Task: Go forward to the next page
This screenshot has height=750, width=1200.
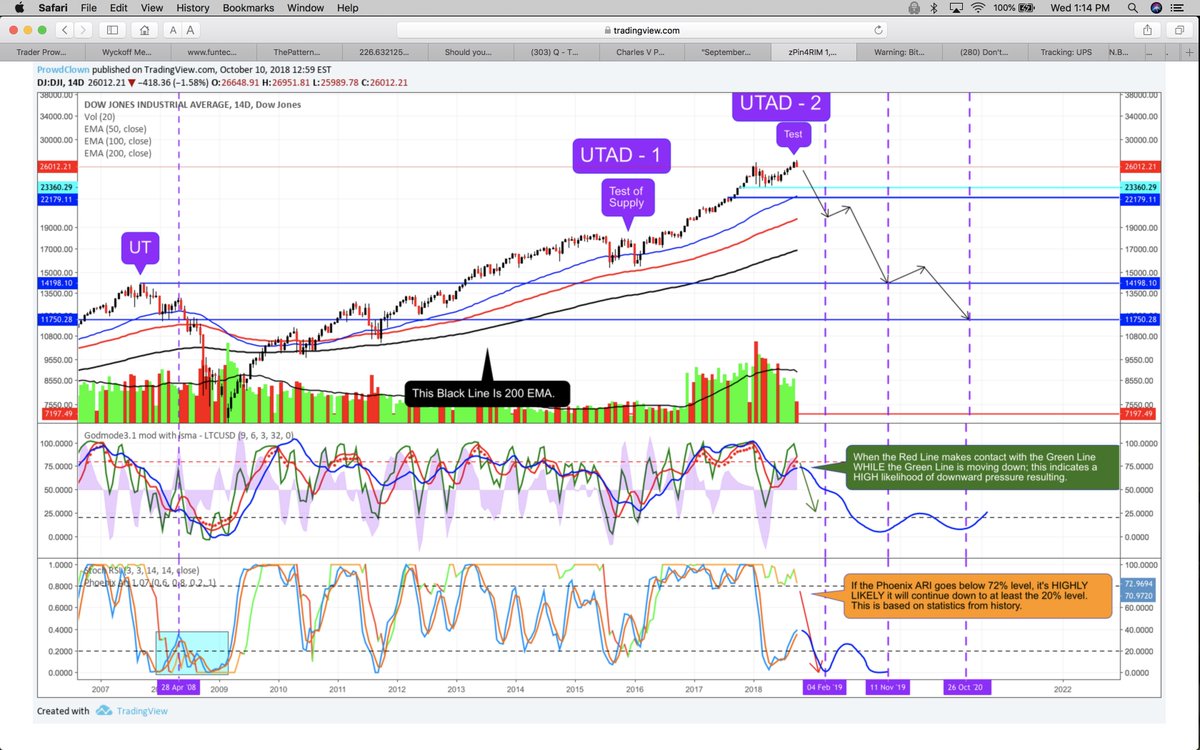Action: [x=84, y=31]
